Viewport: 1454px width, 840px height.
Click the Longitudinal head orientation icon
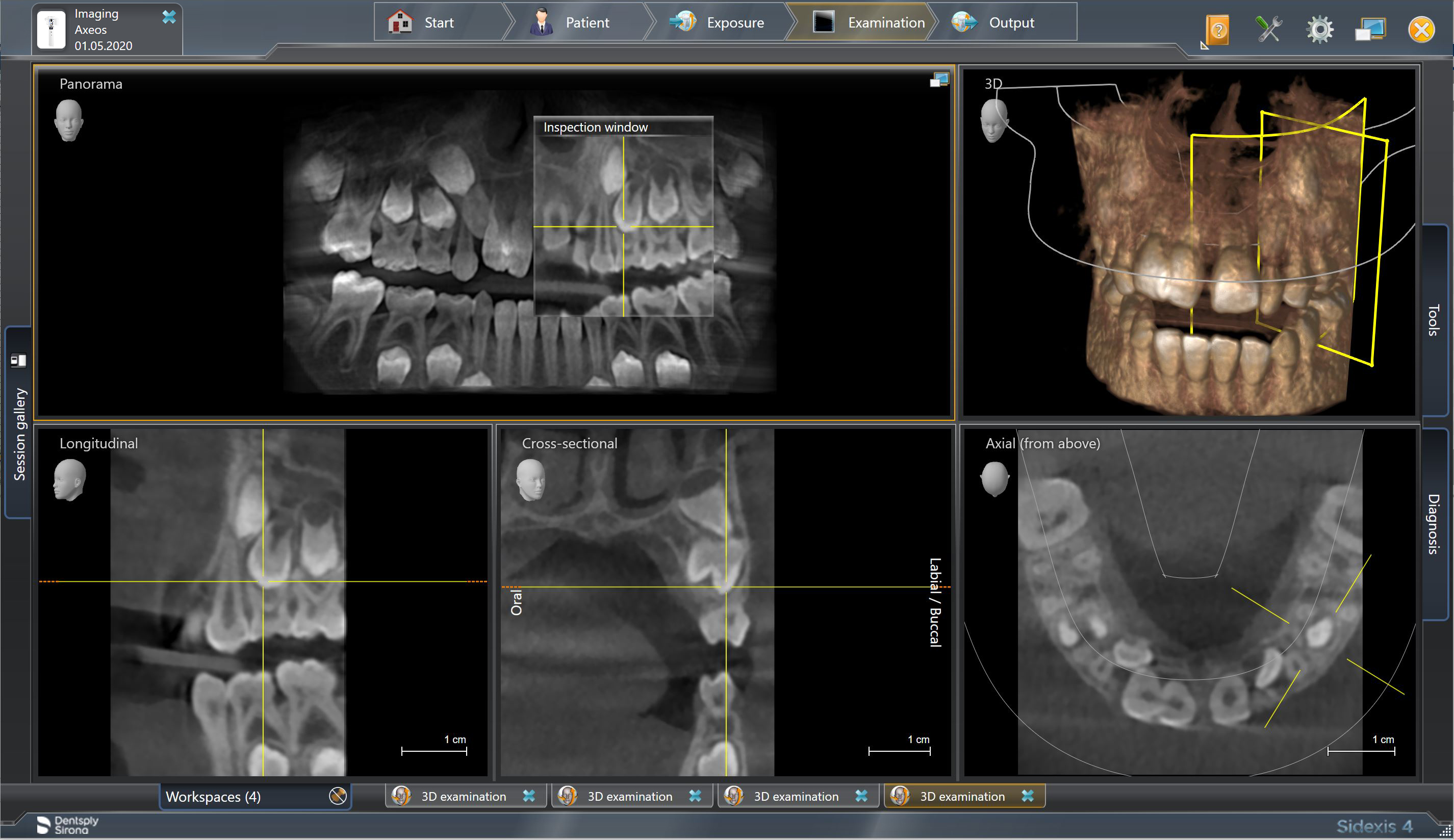point(70,479)
